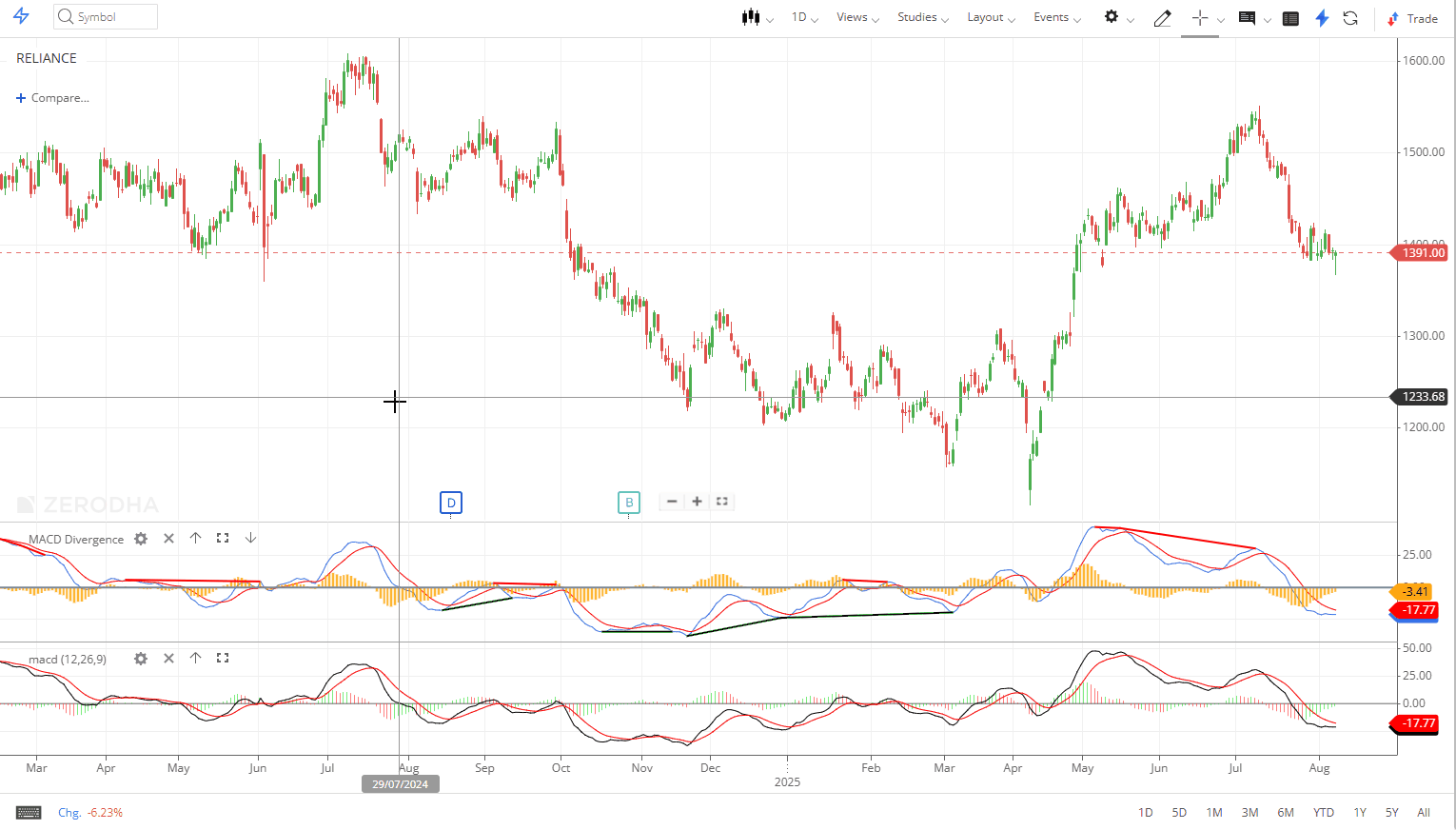Image resolution: width=1456 pixels, height=830 pixels.
Task: Expand the chart settings gear dropdown
Action: point(1118,17)
